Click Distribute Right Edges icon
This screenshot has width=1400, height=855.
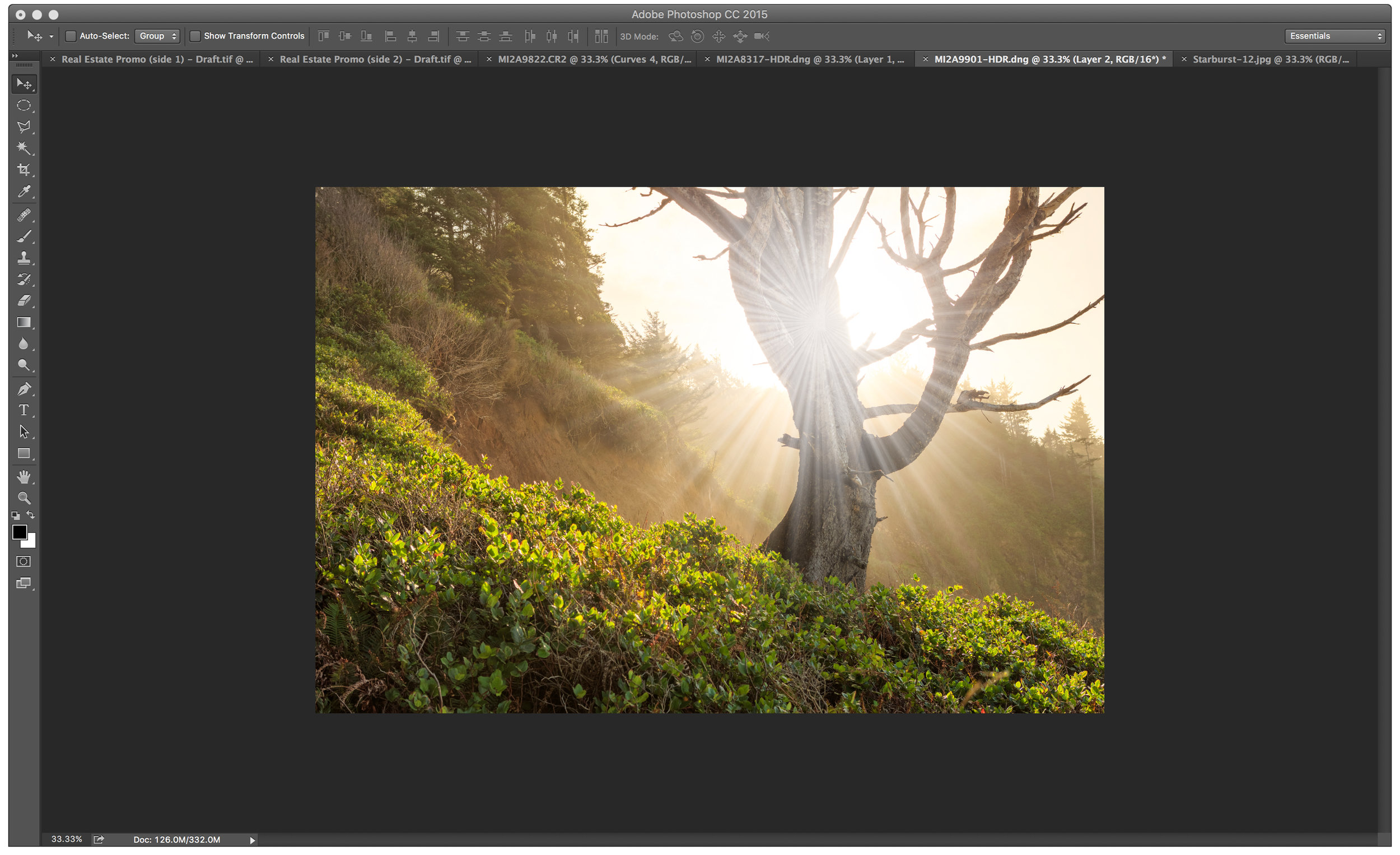point(573,36)
